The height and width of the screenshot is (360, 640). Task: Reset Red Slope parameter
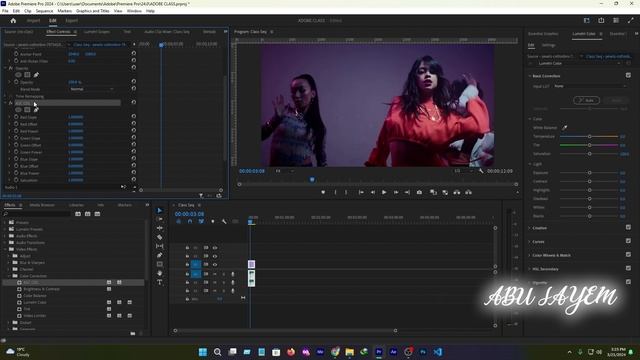click(x=133, y=117)
